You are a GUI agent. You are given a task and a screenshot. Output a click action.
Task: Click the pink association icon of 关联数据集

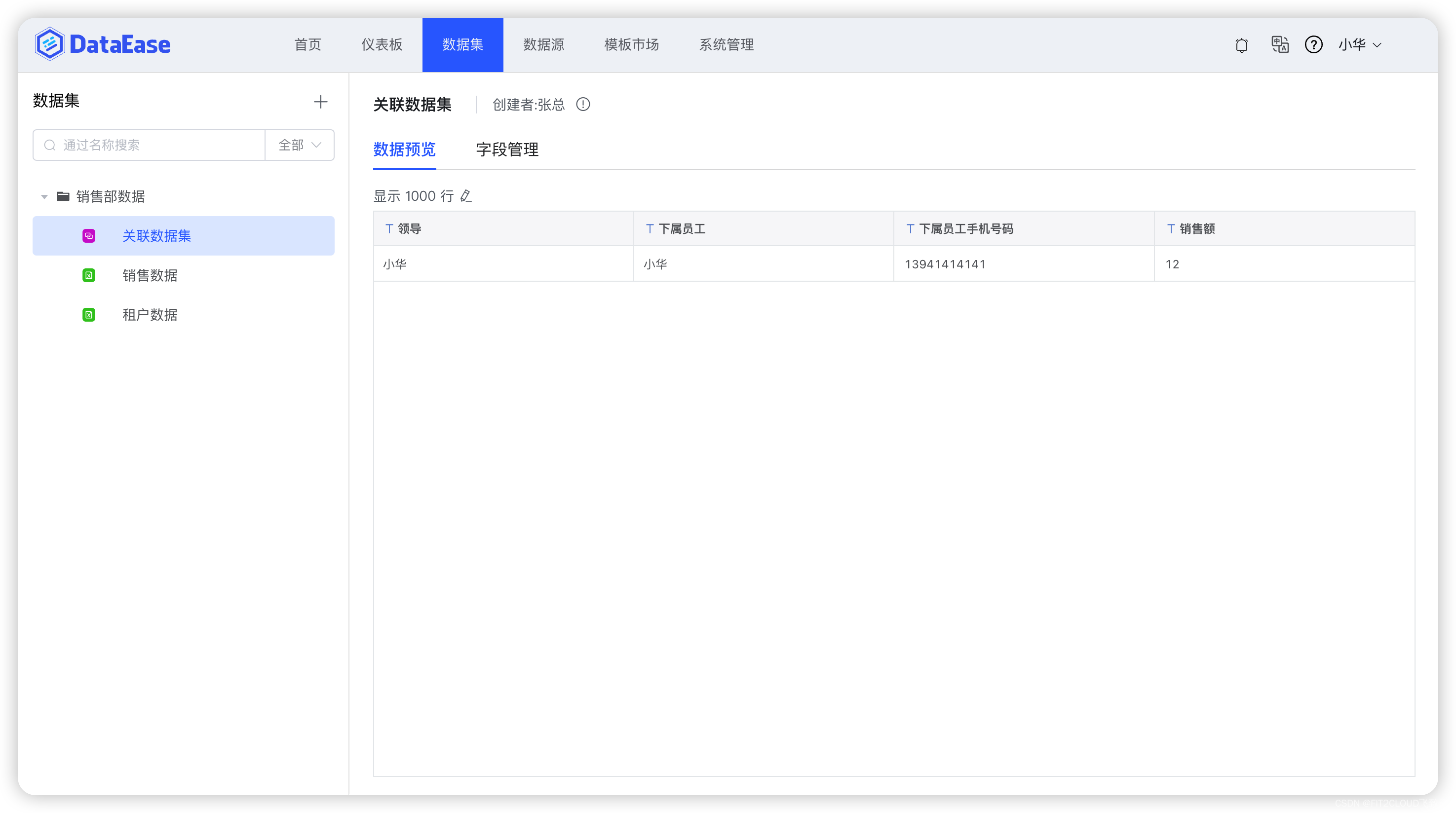click(x=89, y=236)
